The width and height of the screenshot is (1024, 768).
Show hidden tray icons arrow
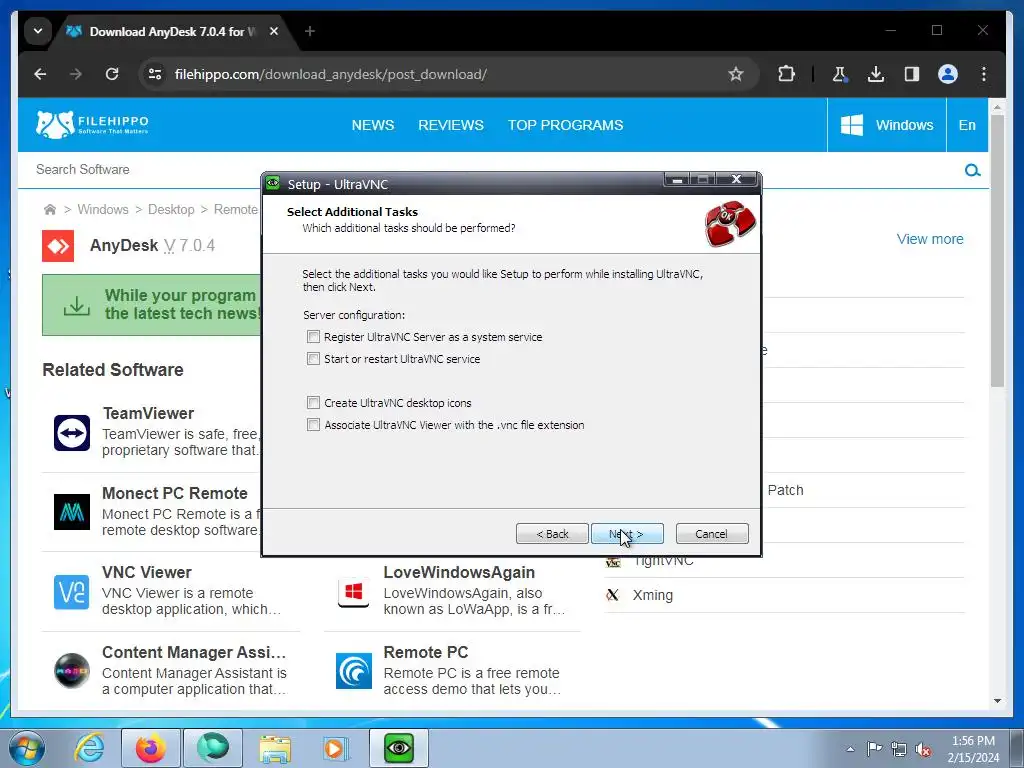(850, 749)
